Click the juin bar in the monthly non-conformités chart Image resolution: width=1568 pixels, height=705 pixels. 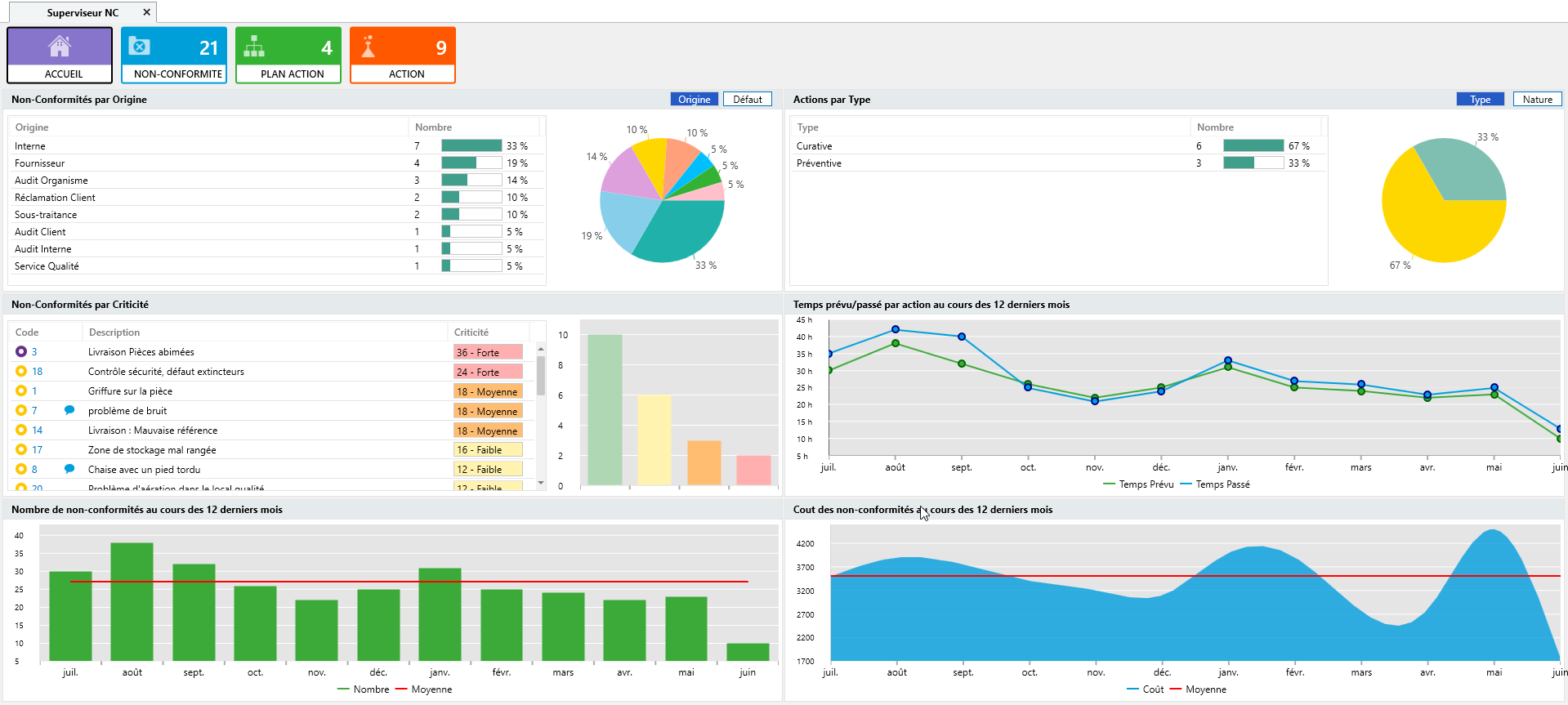[x=748, y=652]
